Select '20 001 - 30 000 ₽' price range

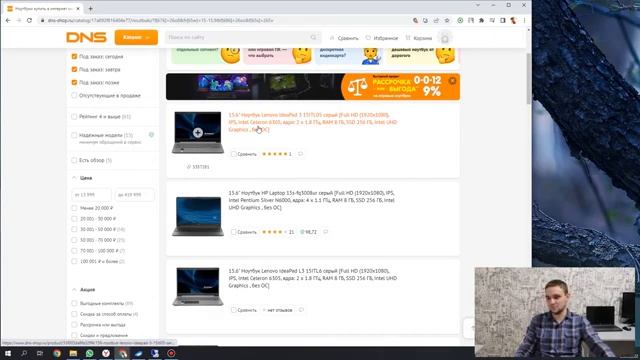pyautogui.click(x=74, y=219)
